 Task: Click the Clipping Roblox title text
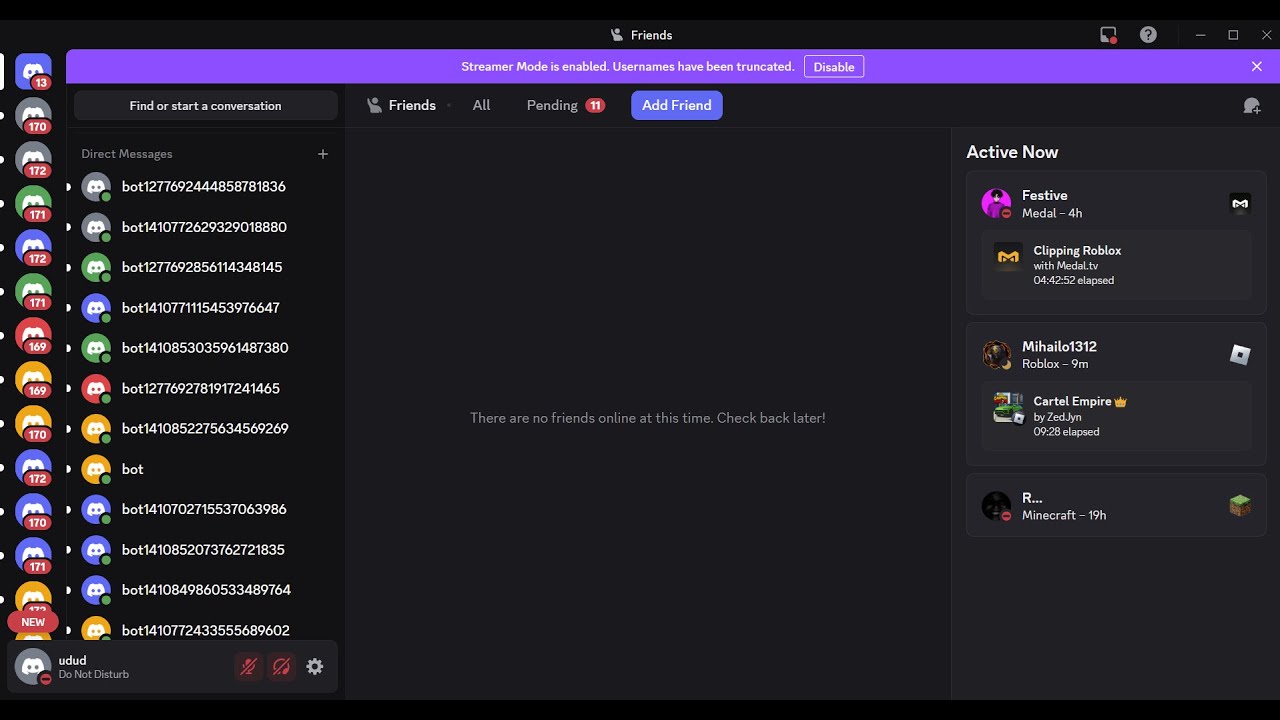1077,250
